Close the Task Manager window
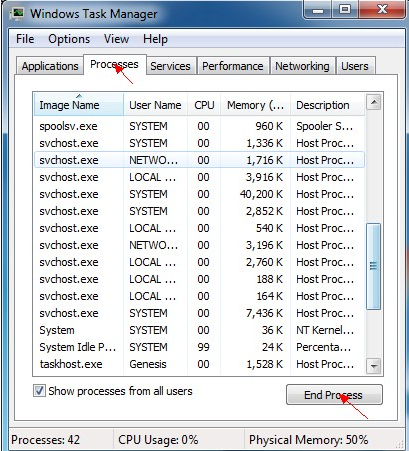The image size is (409, 451). (382, 10)
